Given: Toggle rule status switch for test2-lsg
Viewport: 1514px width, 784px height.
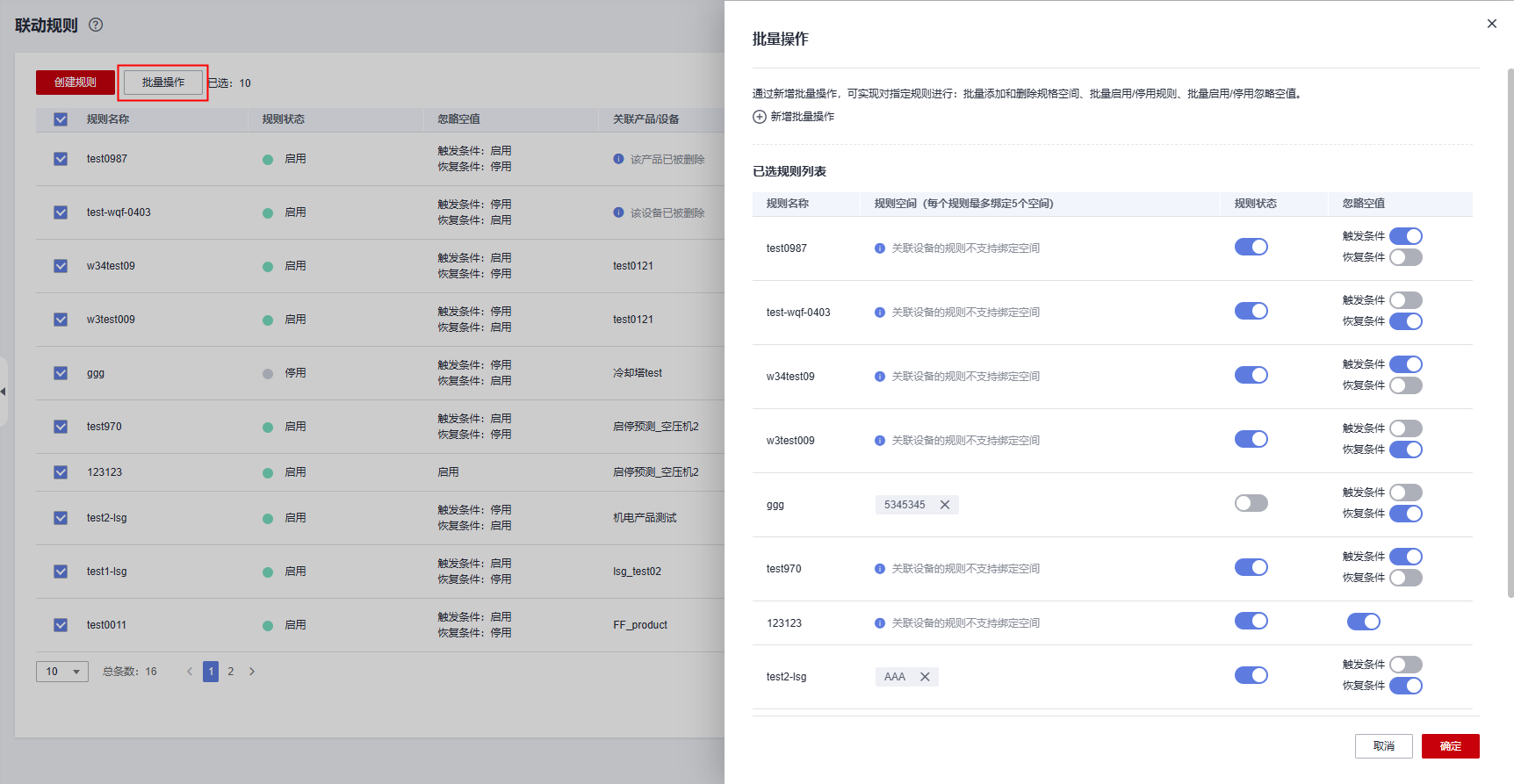Looking at the screenshot, I should coord(1251,675).
